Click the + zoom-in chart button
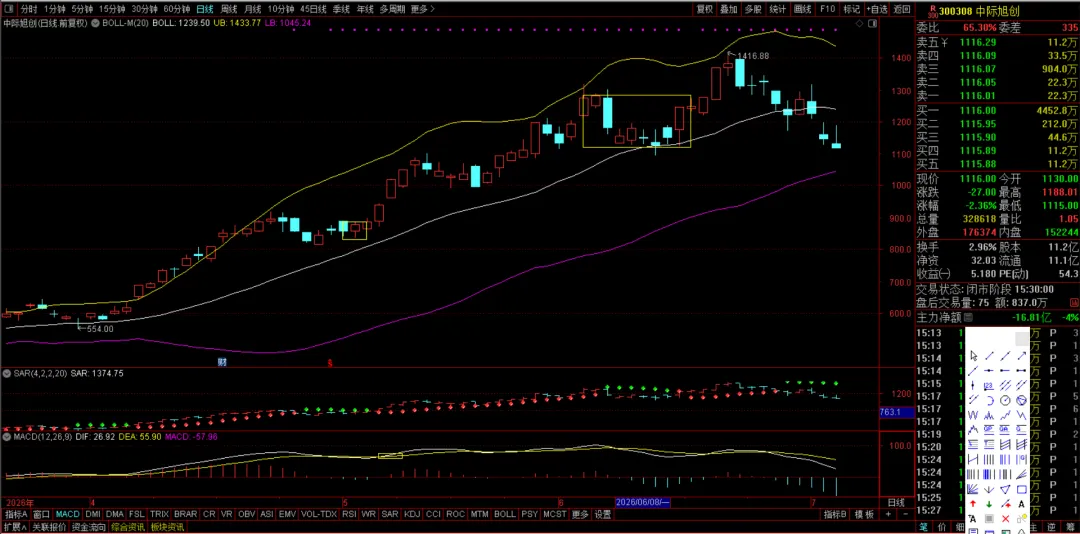 (888, 514)
